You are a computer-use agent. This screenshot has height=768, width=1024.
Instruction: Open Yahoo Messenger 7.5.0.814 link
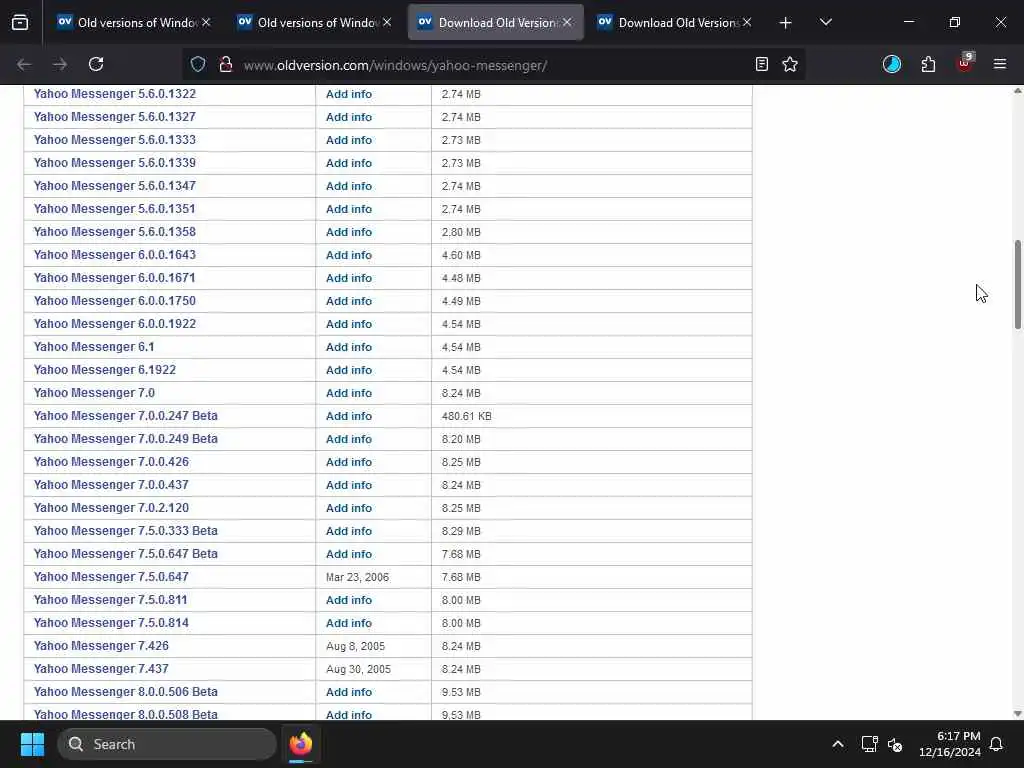coord(111,622)
